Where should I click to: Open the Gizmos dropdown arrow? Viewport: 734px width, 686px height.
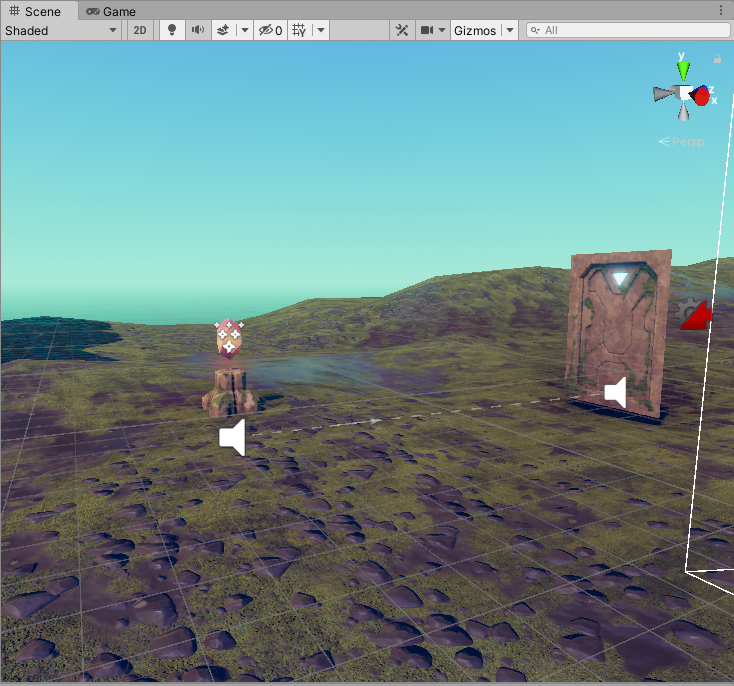tap(510, 30)
